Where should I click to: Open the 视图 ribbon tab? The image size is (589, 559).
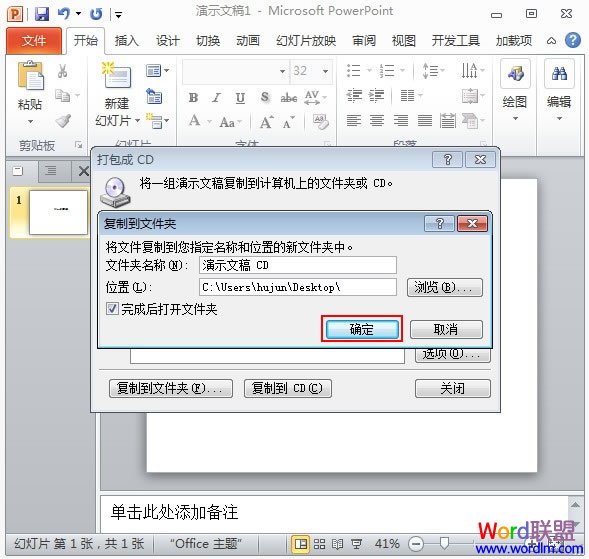tap(404, 41)
